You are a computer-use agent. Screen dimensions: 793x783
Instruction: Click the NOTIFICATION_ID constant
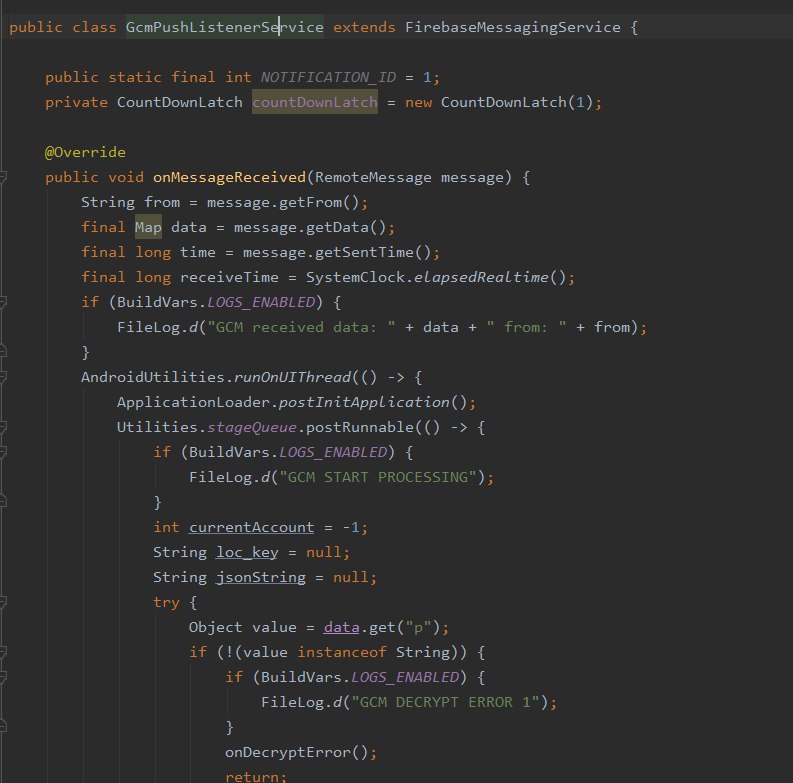pos(328,77)
